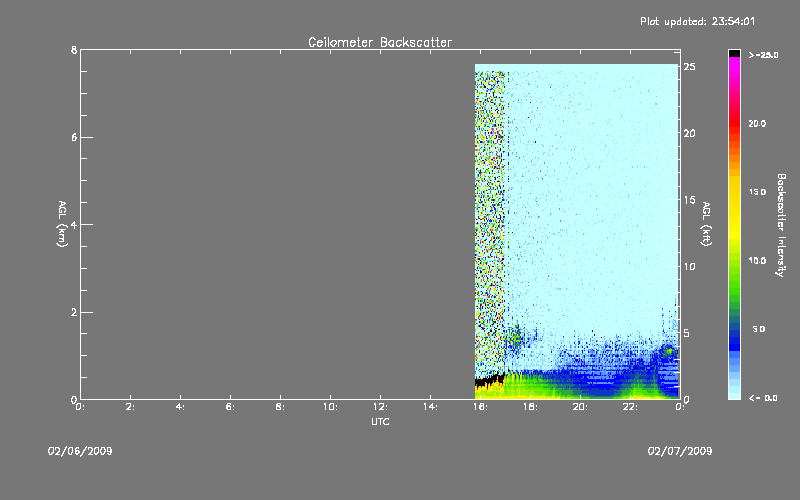The height and width of the screenshot is (500, 800).
Task: Click the blue band near 5.0 on colorbar
Action: pyautogui.click(x=734, y=330)
